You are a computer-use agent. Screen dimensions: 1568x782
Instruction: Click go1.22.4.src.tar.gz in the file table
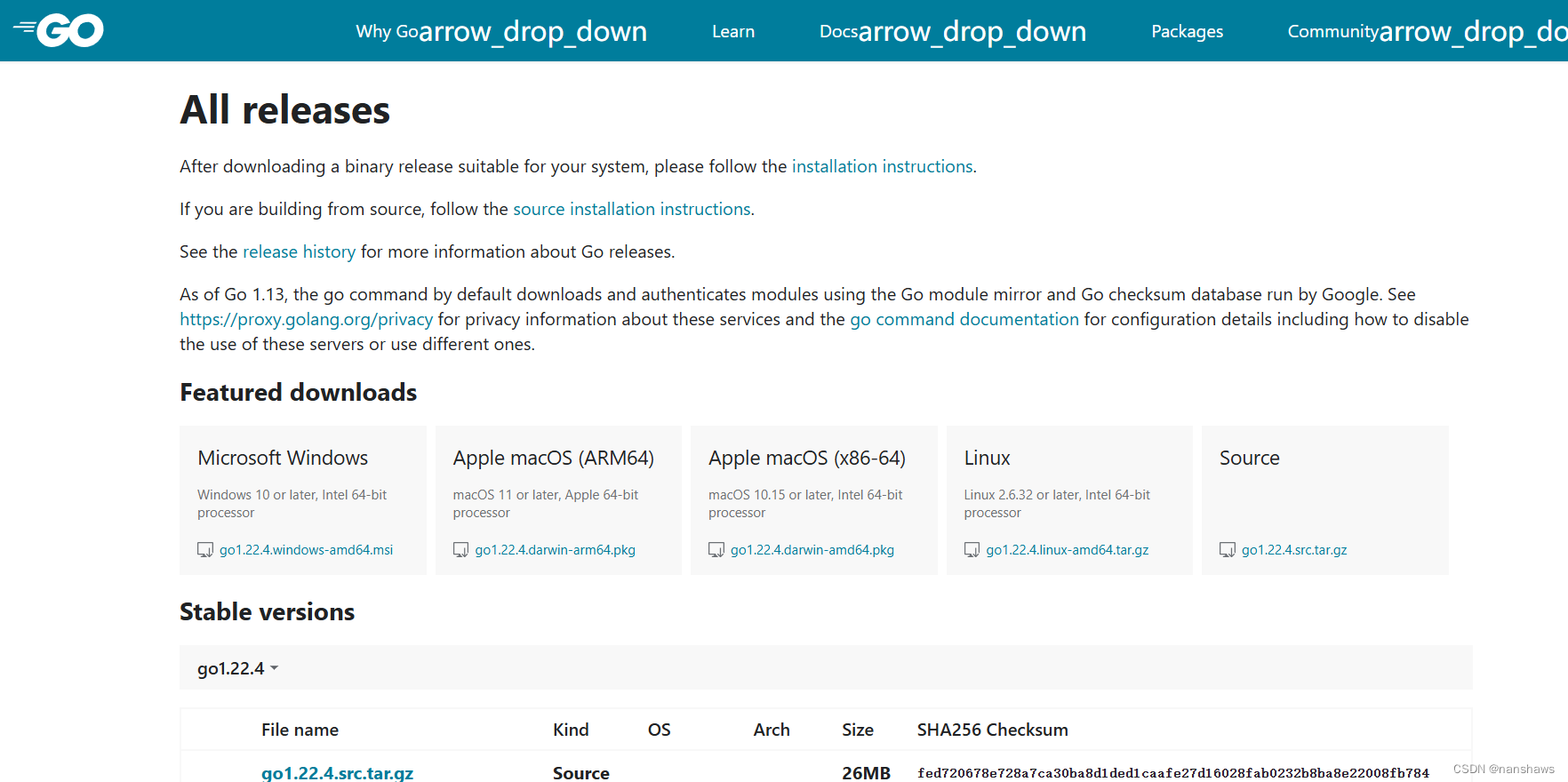point(338,772)
